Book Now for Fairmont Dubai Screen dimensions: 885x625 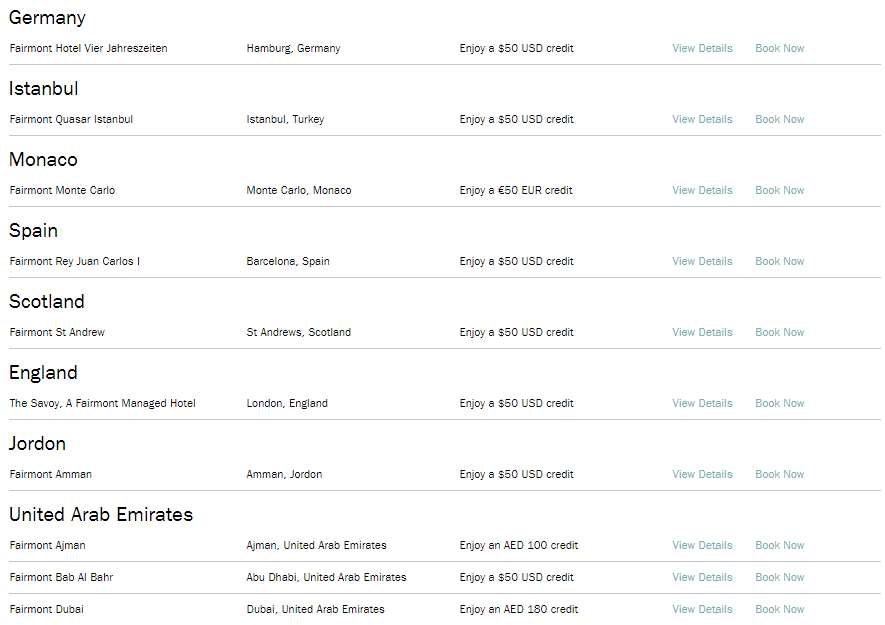(x=779, y=610)
